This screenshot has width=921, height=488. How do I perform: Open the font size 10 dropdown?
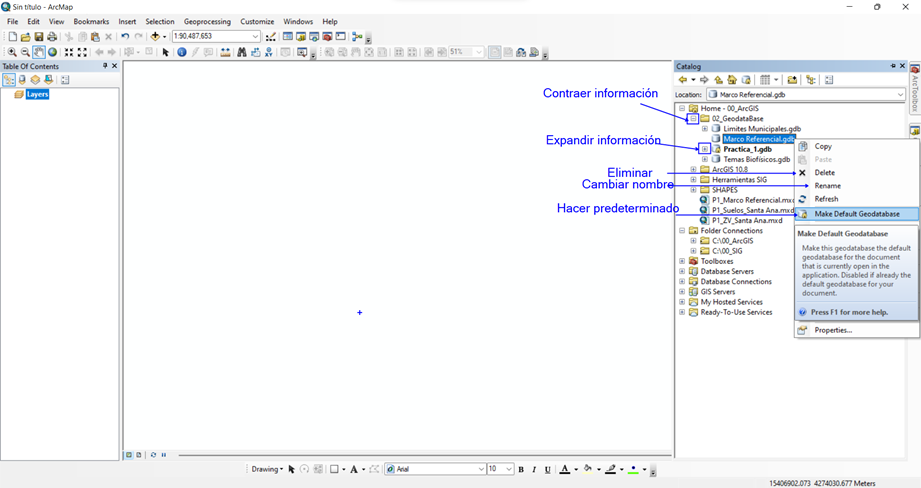coord(509,469)
